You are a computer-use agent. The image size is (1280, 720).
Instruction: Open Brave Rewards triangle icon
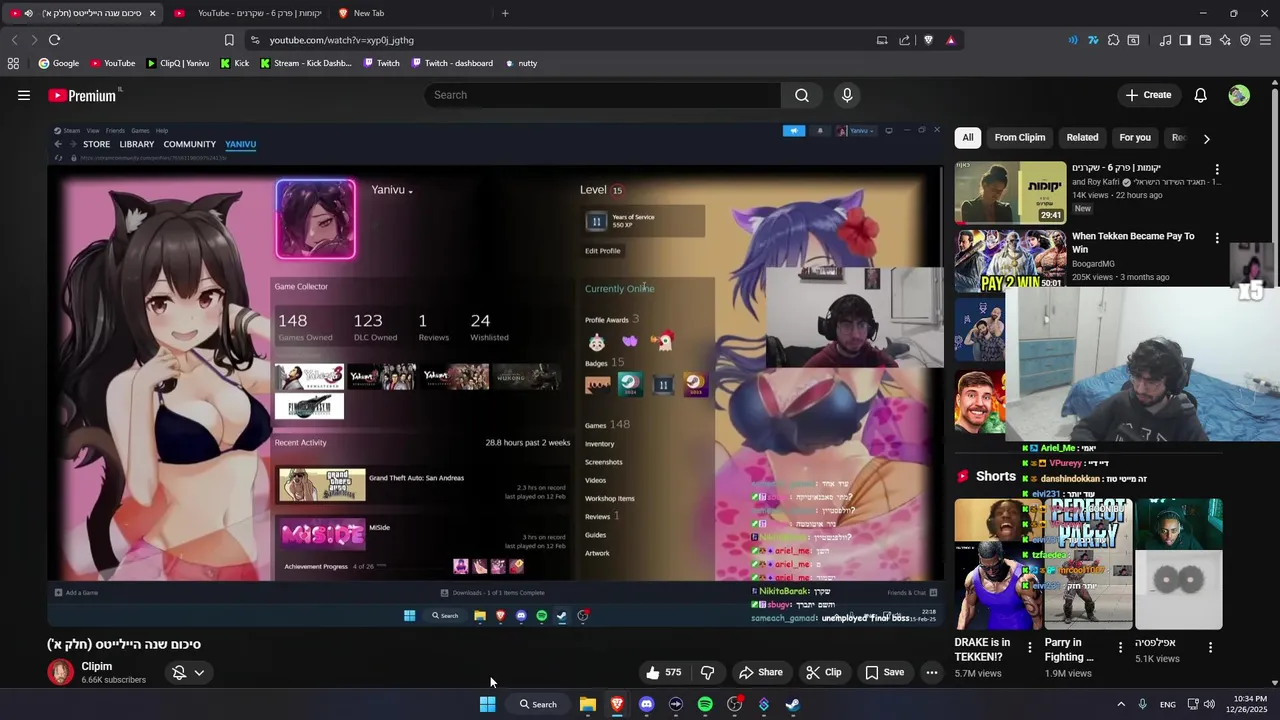click(950, 40)
